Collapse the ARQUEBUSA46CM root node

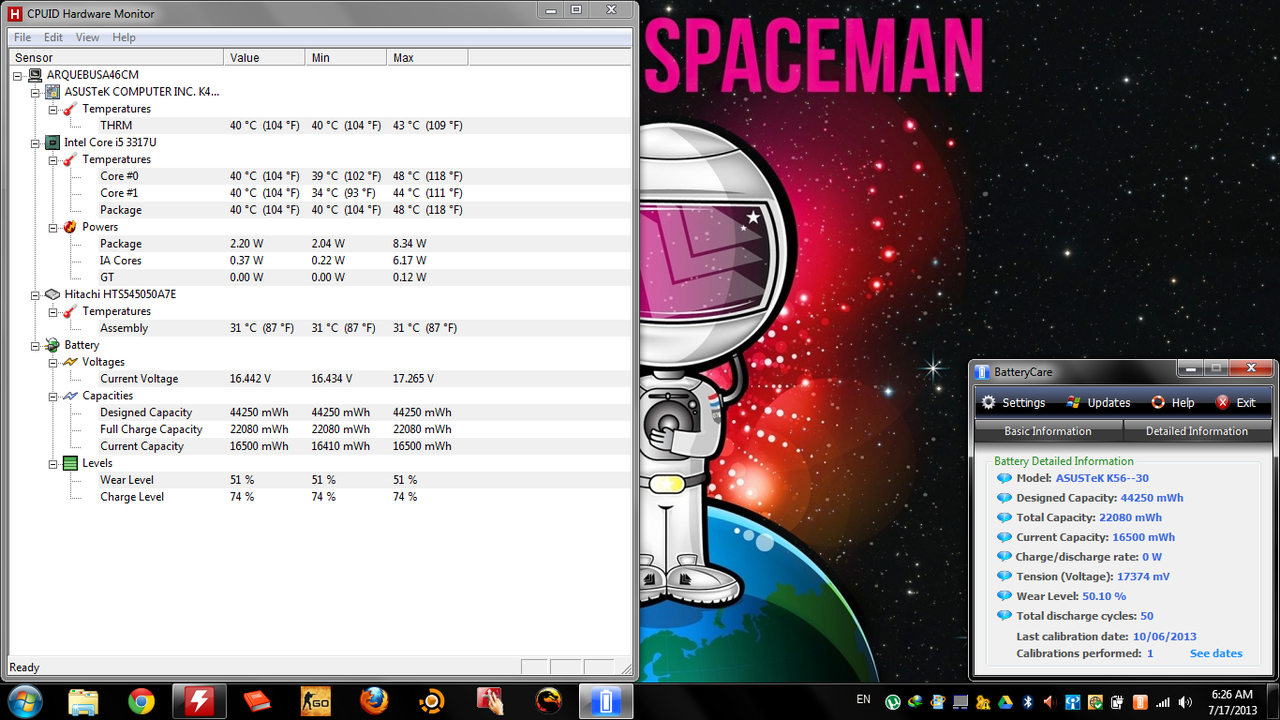tap(18, 75)
